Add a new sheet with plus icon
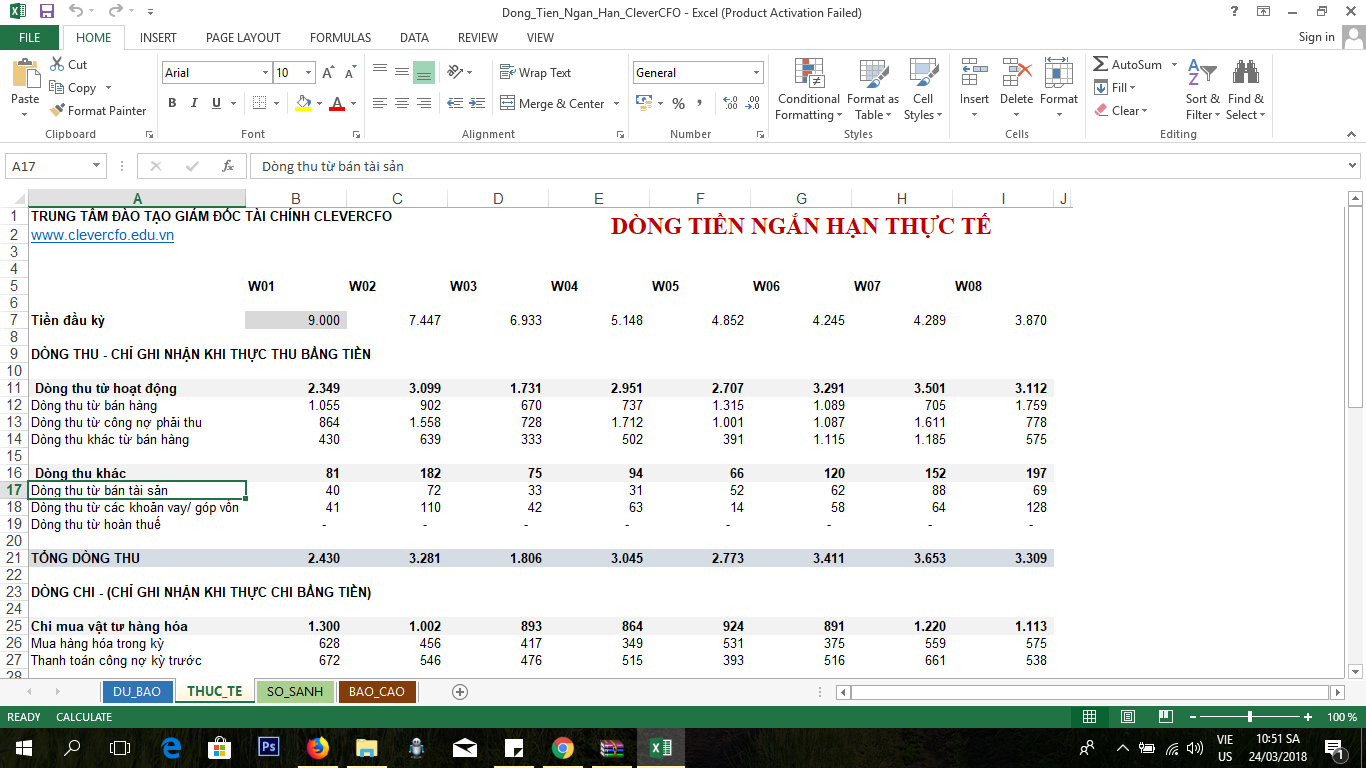 click(x=460, y=691)
